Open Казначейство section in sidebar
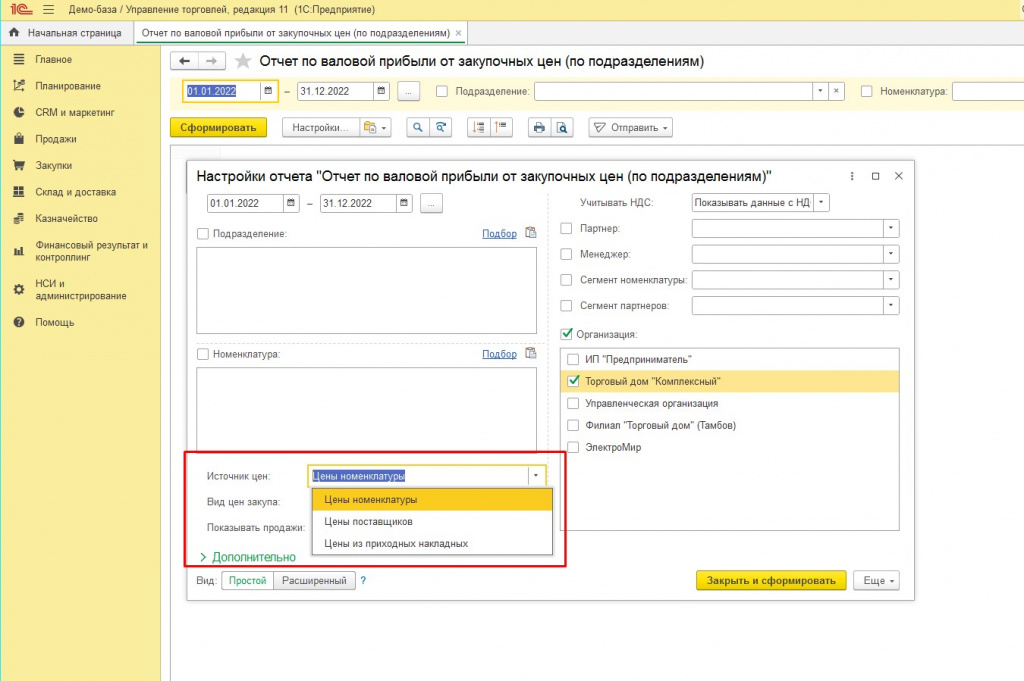 tap(66, 218)
